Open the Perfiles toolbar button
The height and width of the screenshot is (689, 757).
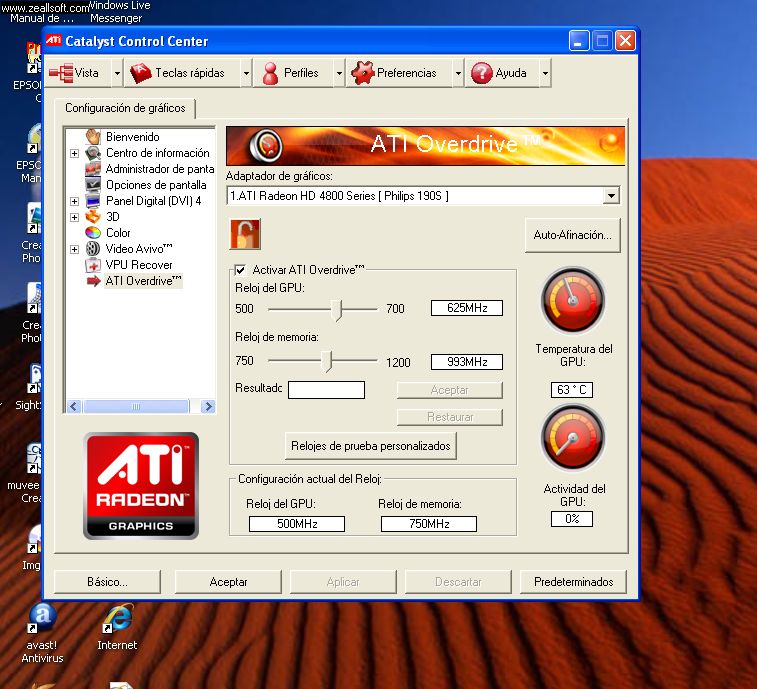click(290, 73)
